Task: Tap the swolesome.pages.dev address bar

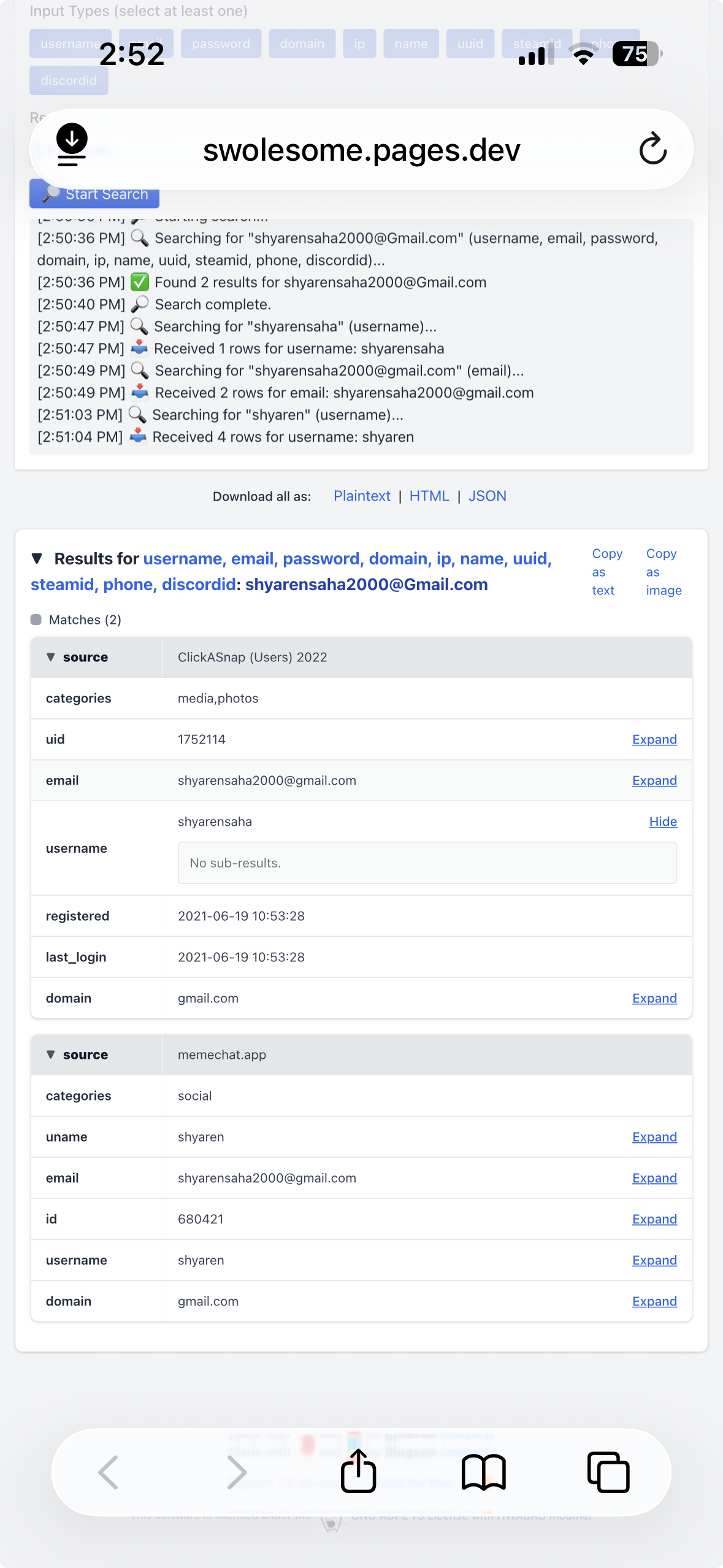Action: 361,150
